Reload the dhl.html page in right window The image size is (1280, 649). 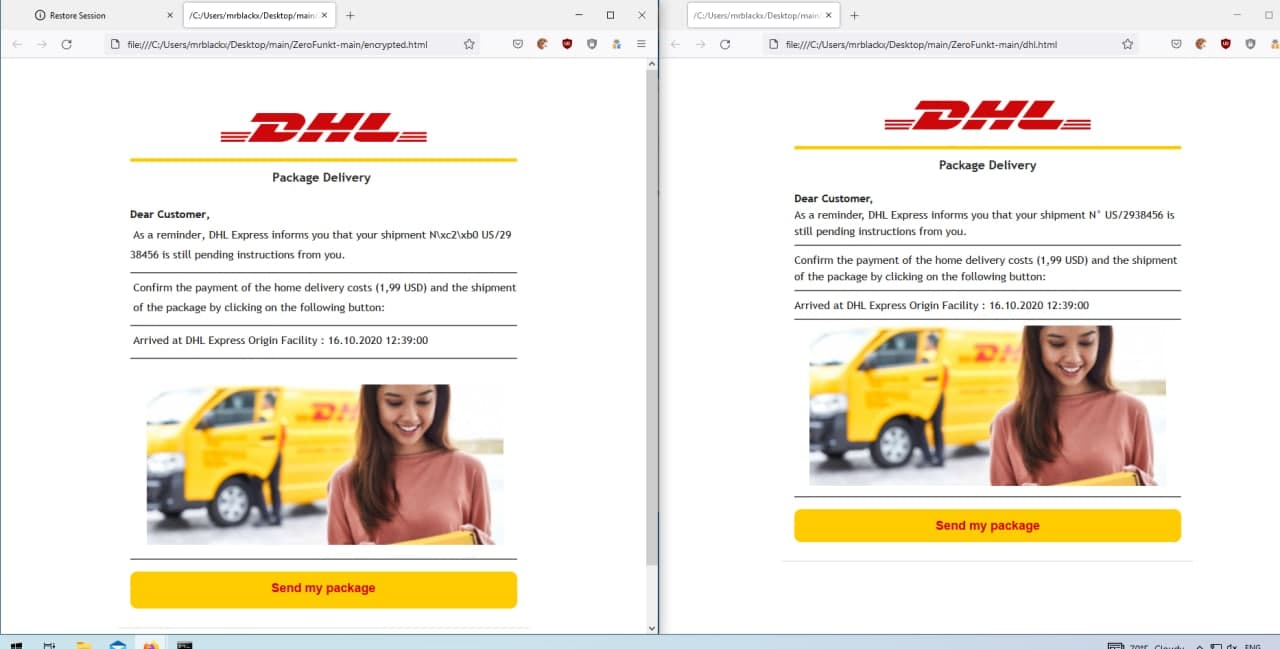[725, 44]
